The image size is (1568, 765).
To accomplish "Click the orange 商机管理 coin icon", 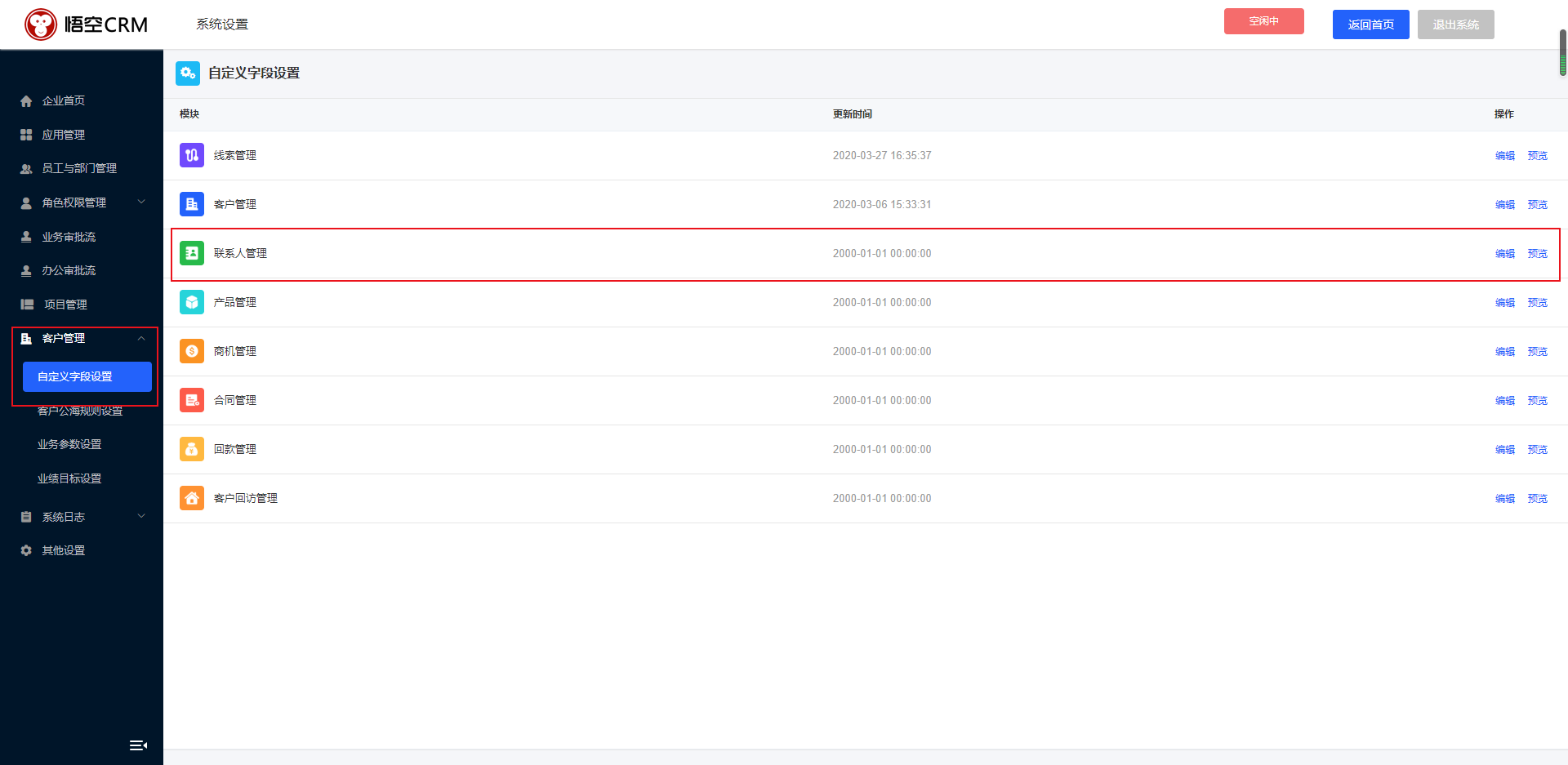I will pyautogui.click(x=192, y=351).
